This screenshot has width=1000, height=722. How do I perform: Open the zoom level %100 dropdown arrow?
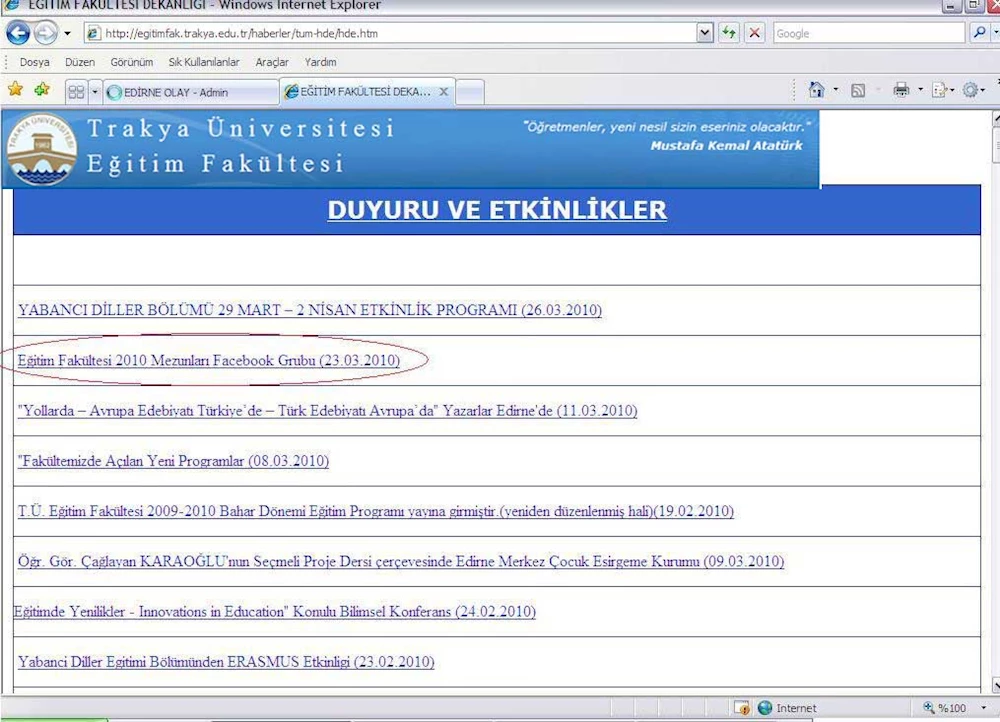tap(983, 708)
